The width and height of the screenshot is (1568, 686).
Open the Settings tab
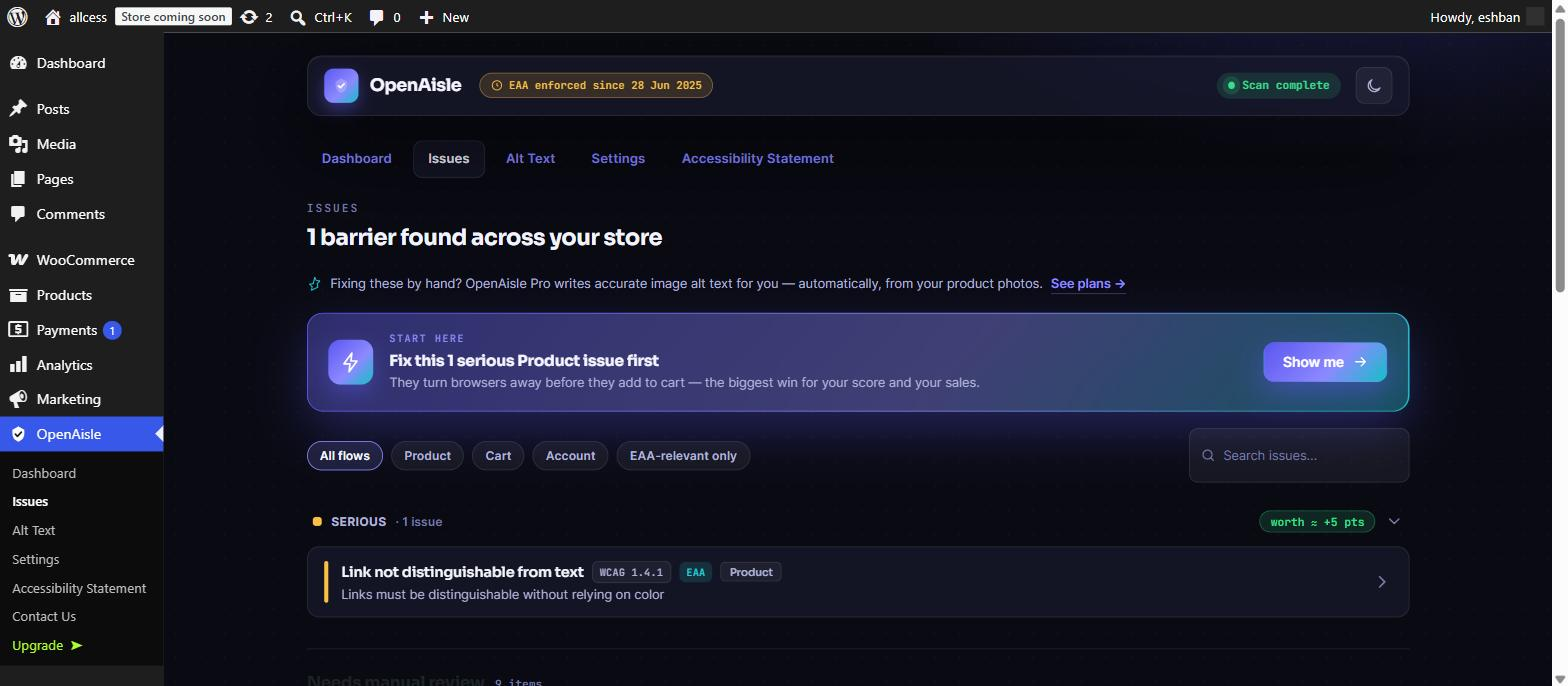click(x=618, y=159)
